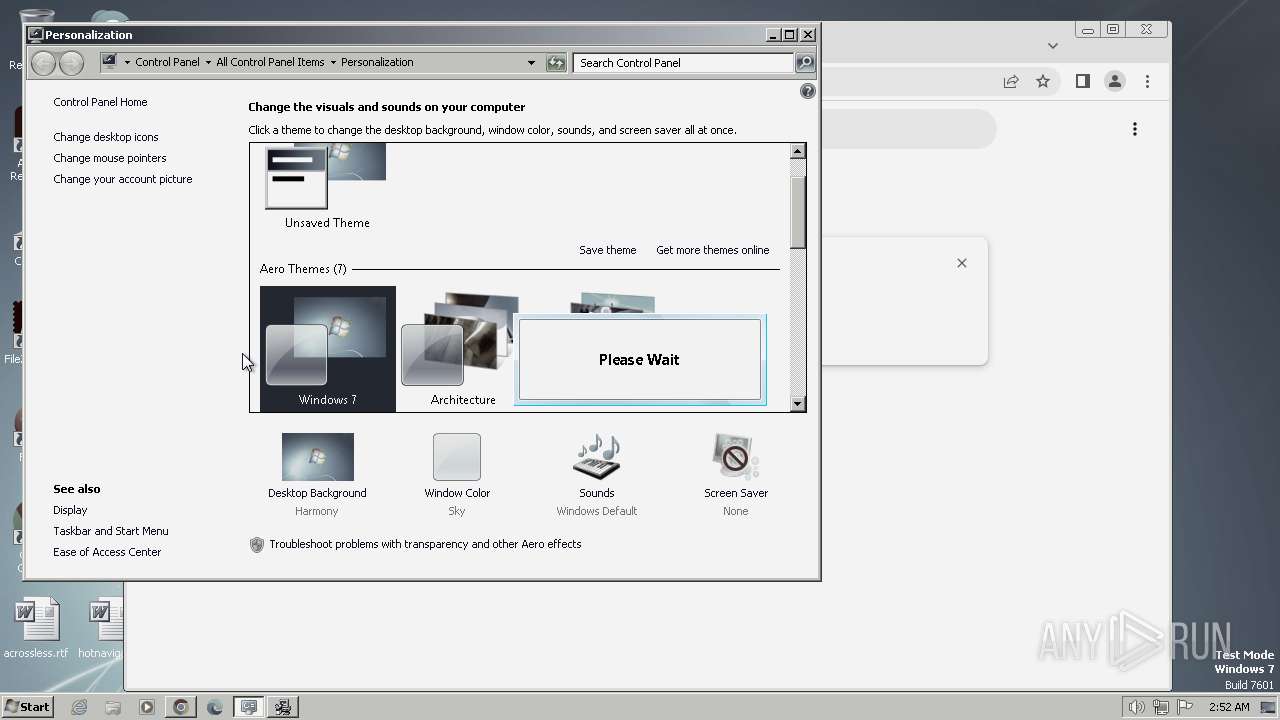Open the address bar history dropdown arrow

point(531,63)
